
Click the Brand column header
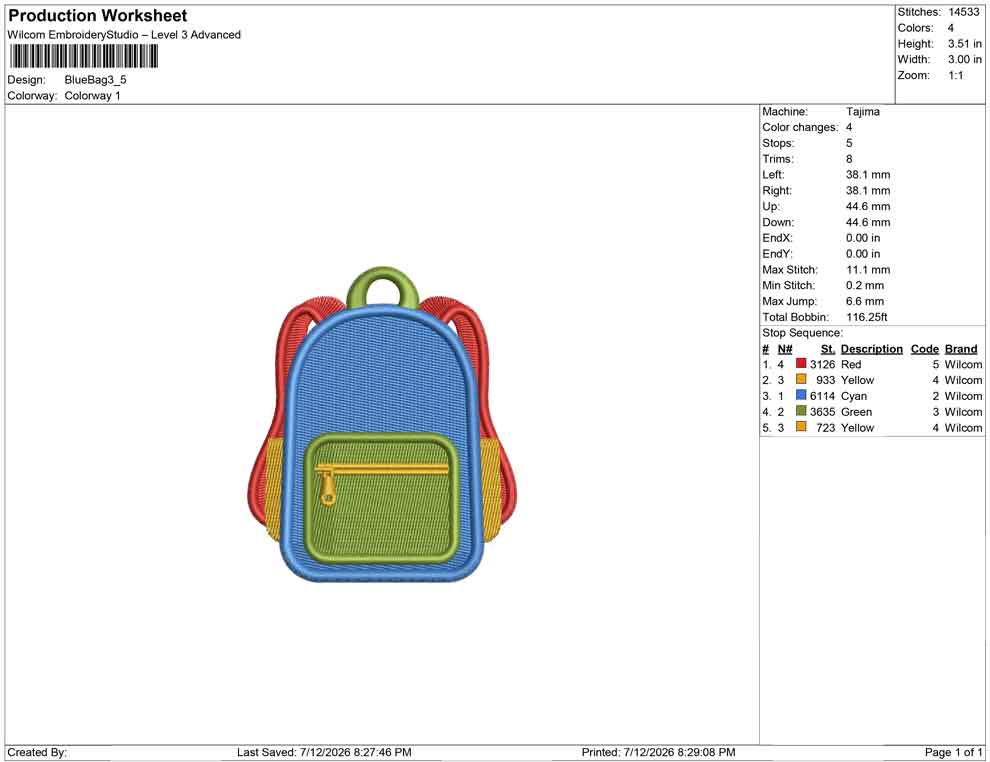coord(961,349)
